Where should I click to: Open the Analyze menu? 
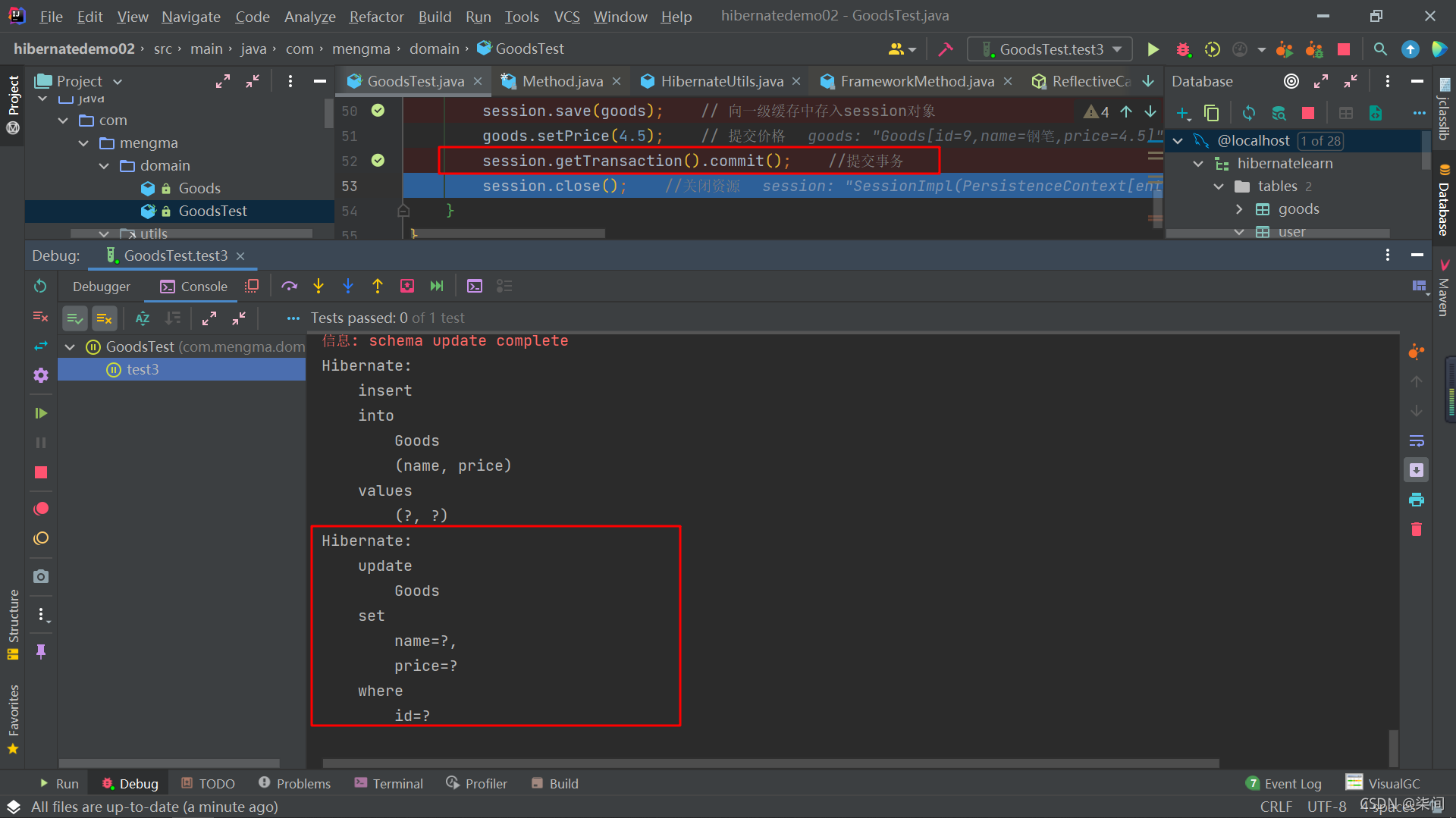(309, 17)
